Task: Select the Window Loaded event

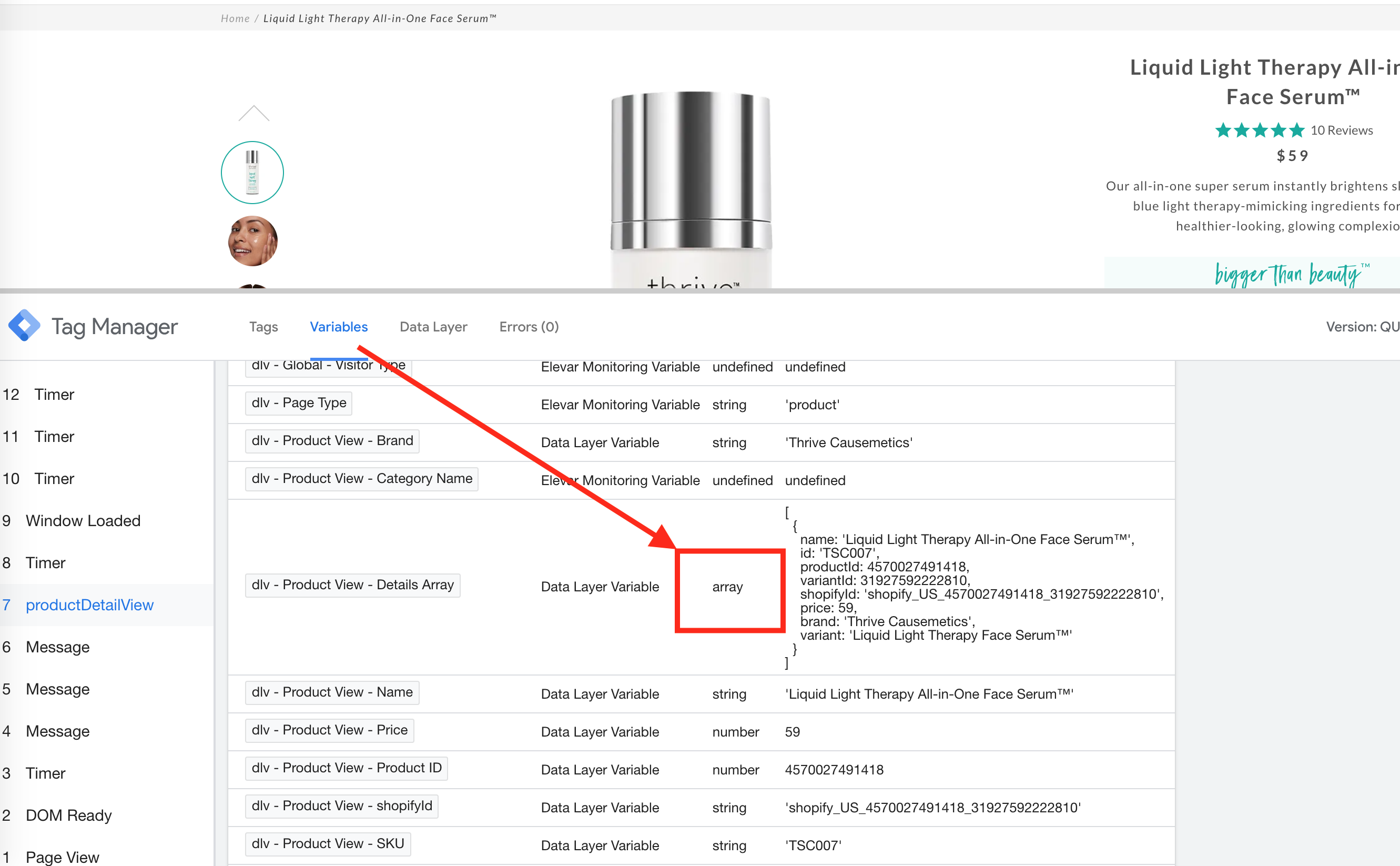Action: pyautogui.click(x=83, y=521)
